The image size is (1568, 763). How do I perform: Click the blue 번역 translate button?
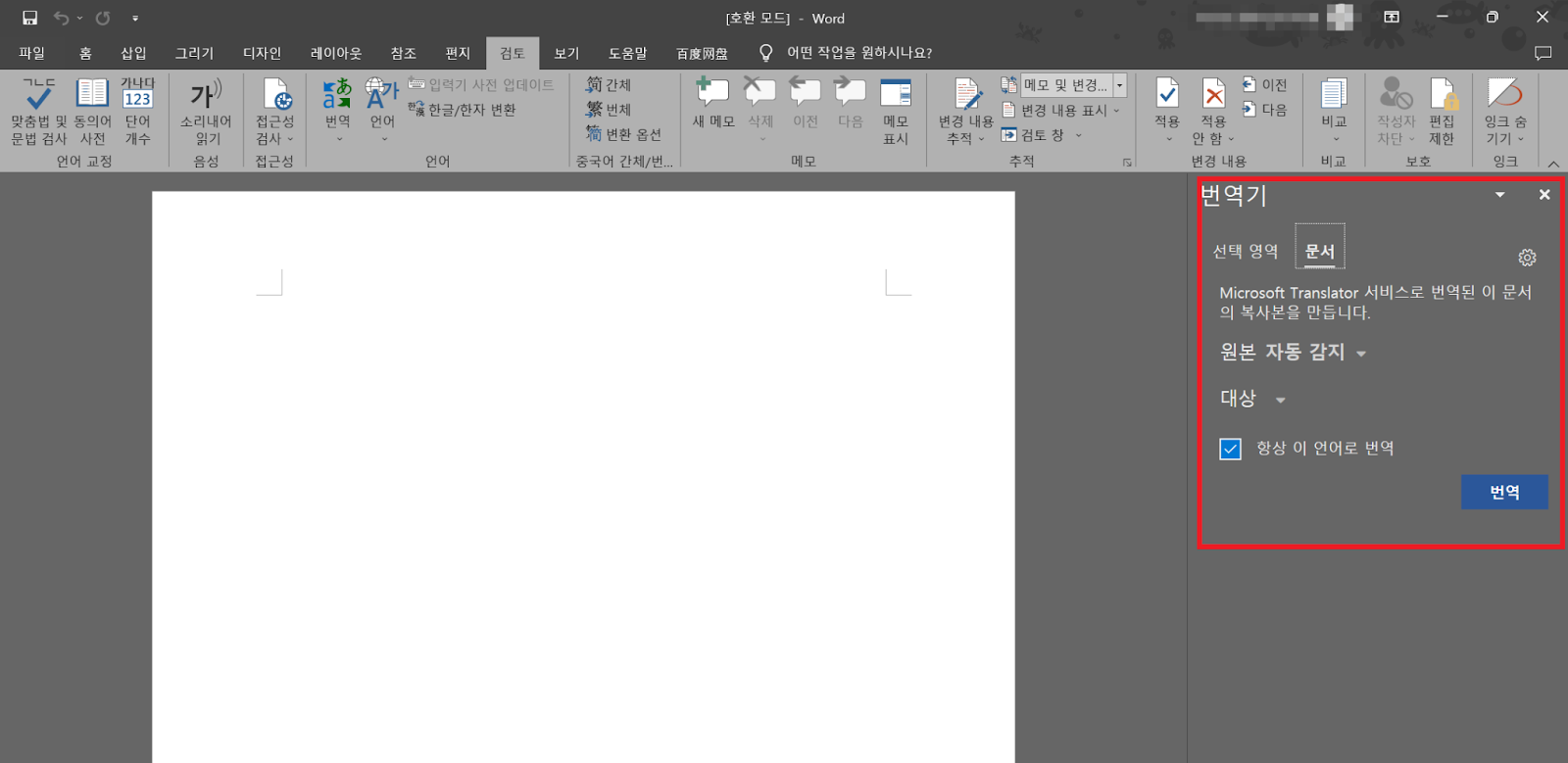click(1504, 492)
